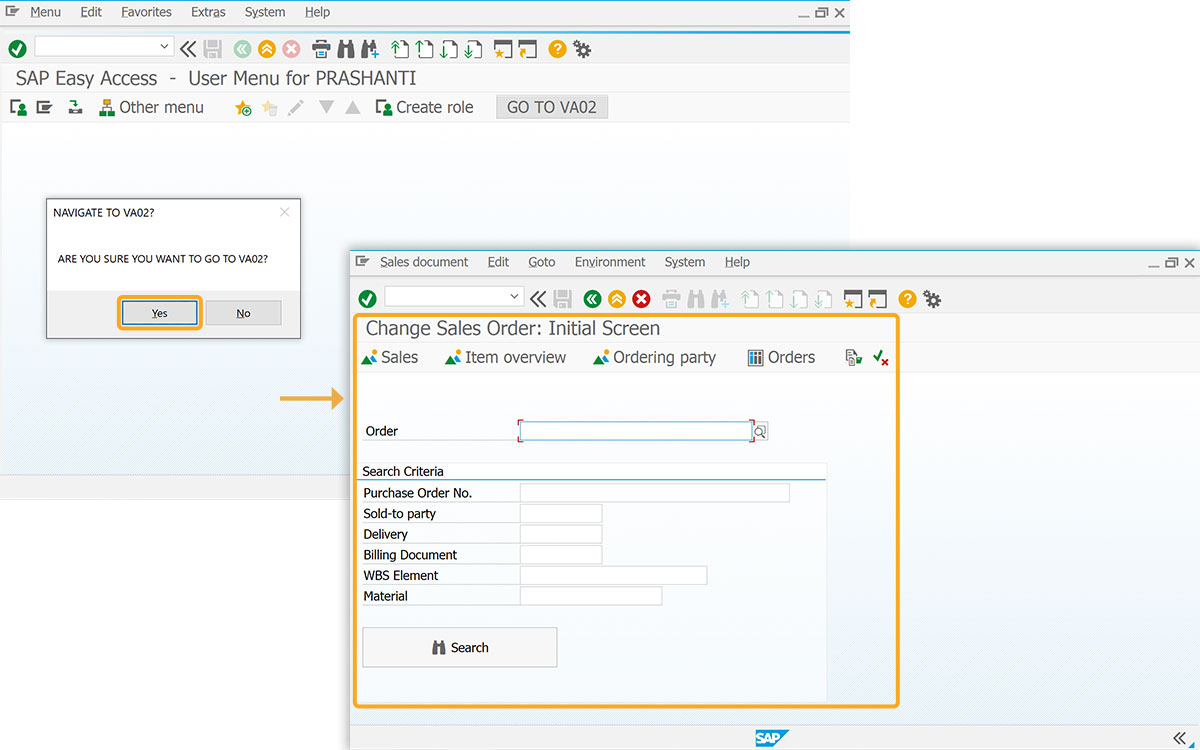Click red Cancel icon in Sales Order toolbar
The image size is (1200, 750).
[x=641, y=298]
